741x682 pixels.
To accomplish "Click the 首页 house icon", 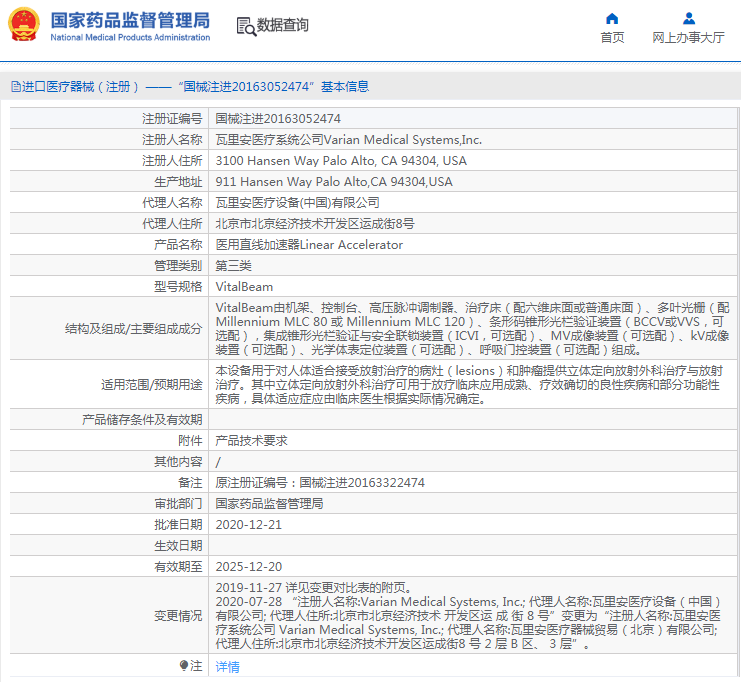I will pos(612,18).
